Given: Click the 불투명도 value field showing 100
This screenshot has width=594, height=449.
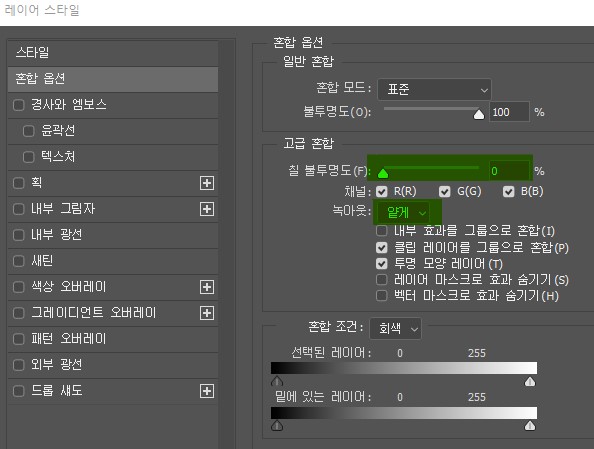Looking at the screenshot, I should (x=509, y=112).
